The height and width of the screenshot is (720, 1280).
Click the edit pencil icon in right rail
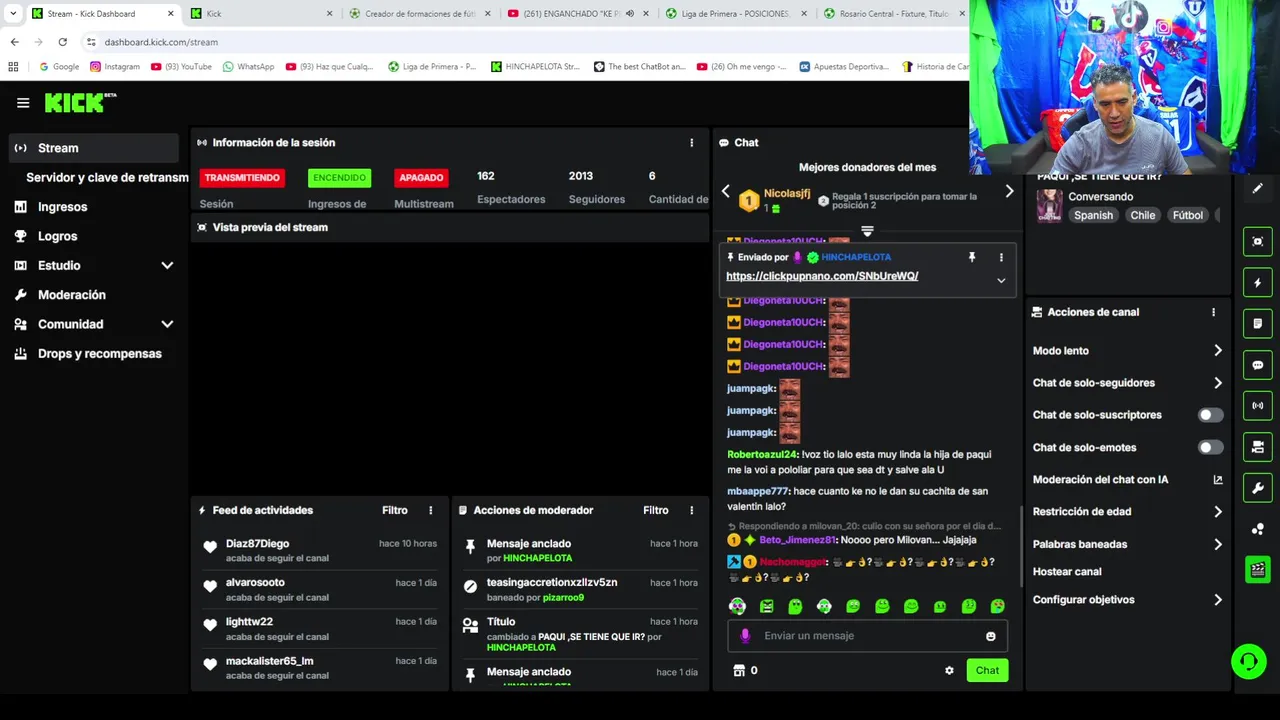pyautogui.click(x=1257, y=188)
